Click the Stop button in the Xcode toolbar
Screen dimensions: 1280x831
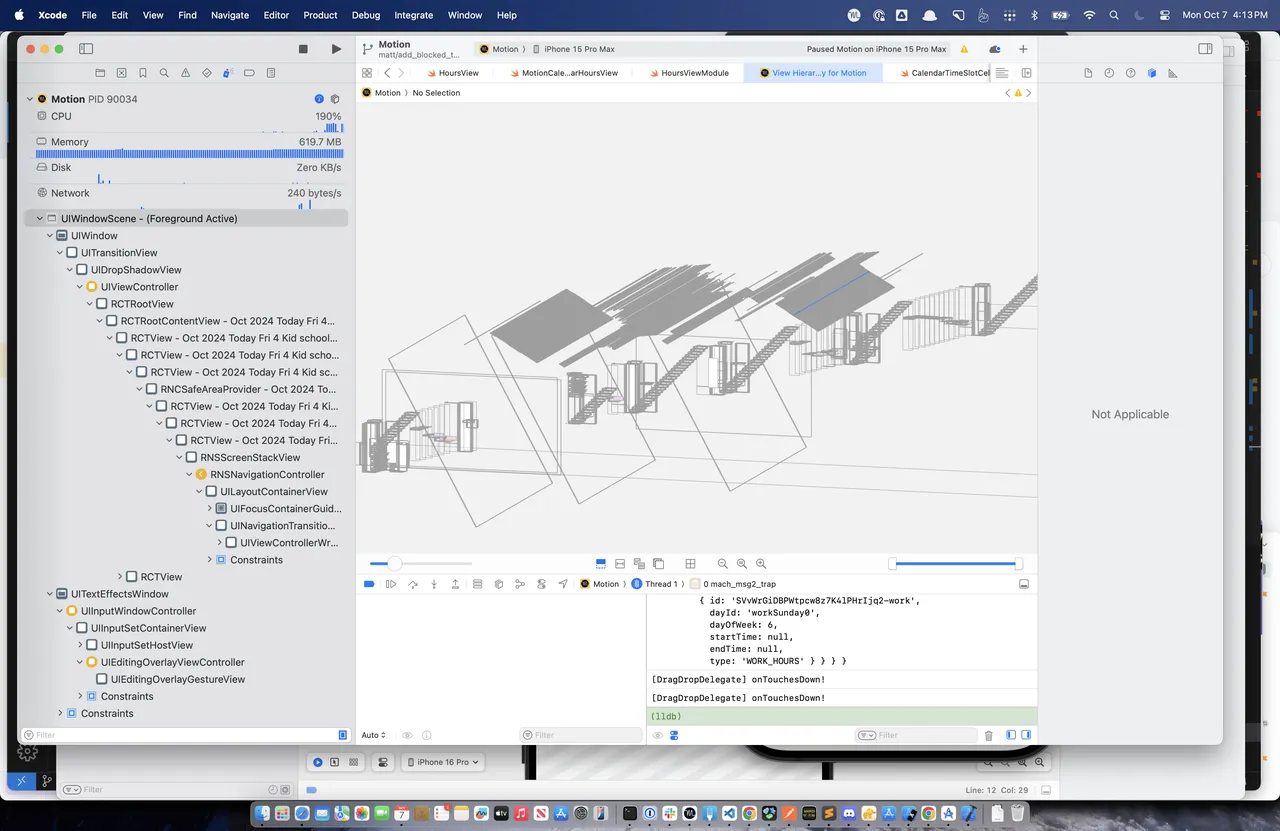click(303, 49)
